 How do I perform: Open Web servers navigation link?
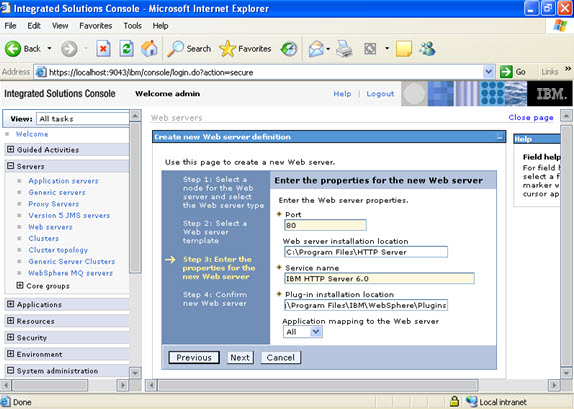coord(50,227)
